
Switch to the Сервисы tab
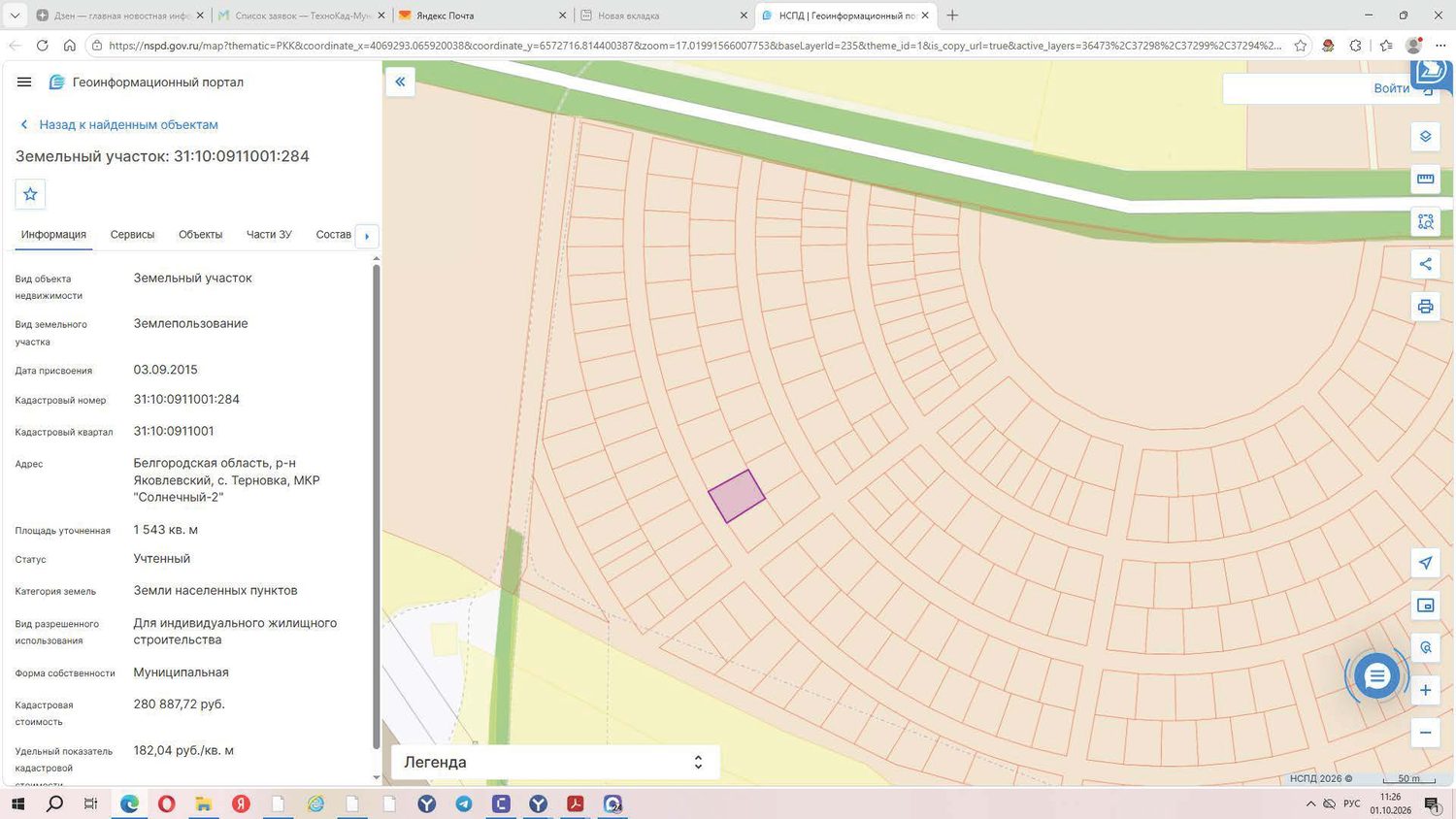132,235
